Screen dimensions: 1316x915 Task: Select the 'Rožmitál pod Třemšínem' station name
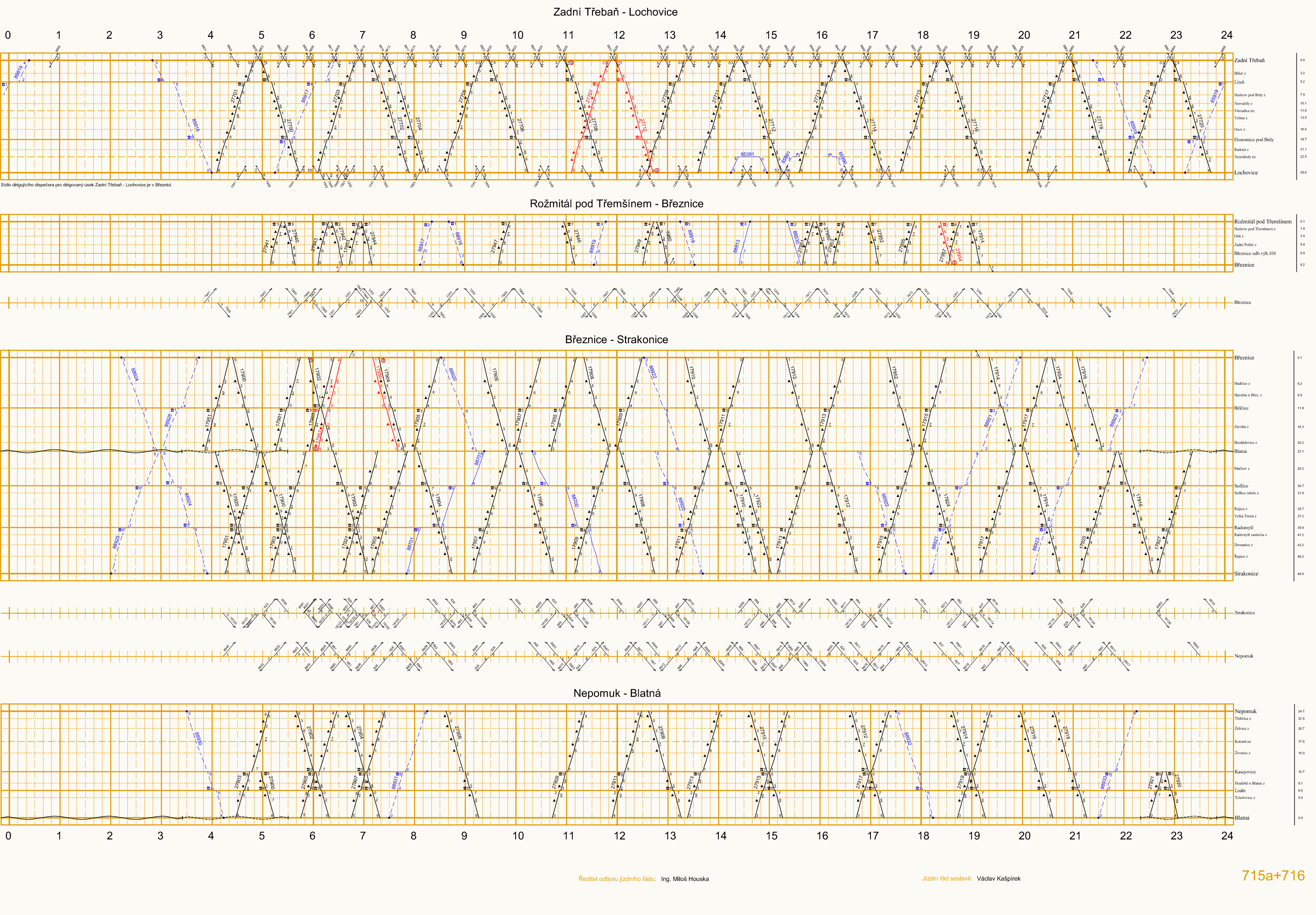pos(1263,221)
